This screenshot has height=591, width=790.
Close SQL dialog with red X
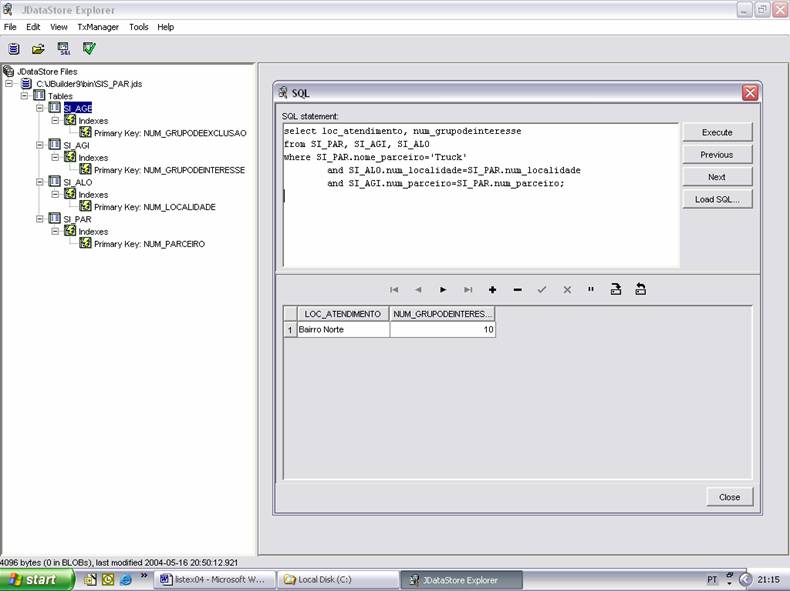(x=750, y=93)
